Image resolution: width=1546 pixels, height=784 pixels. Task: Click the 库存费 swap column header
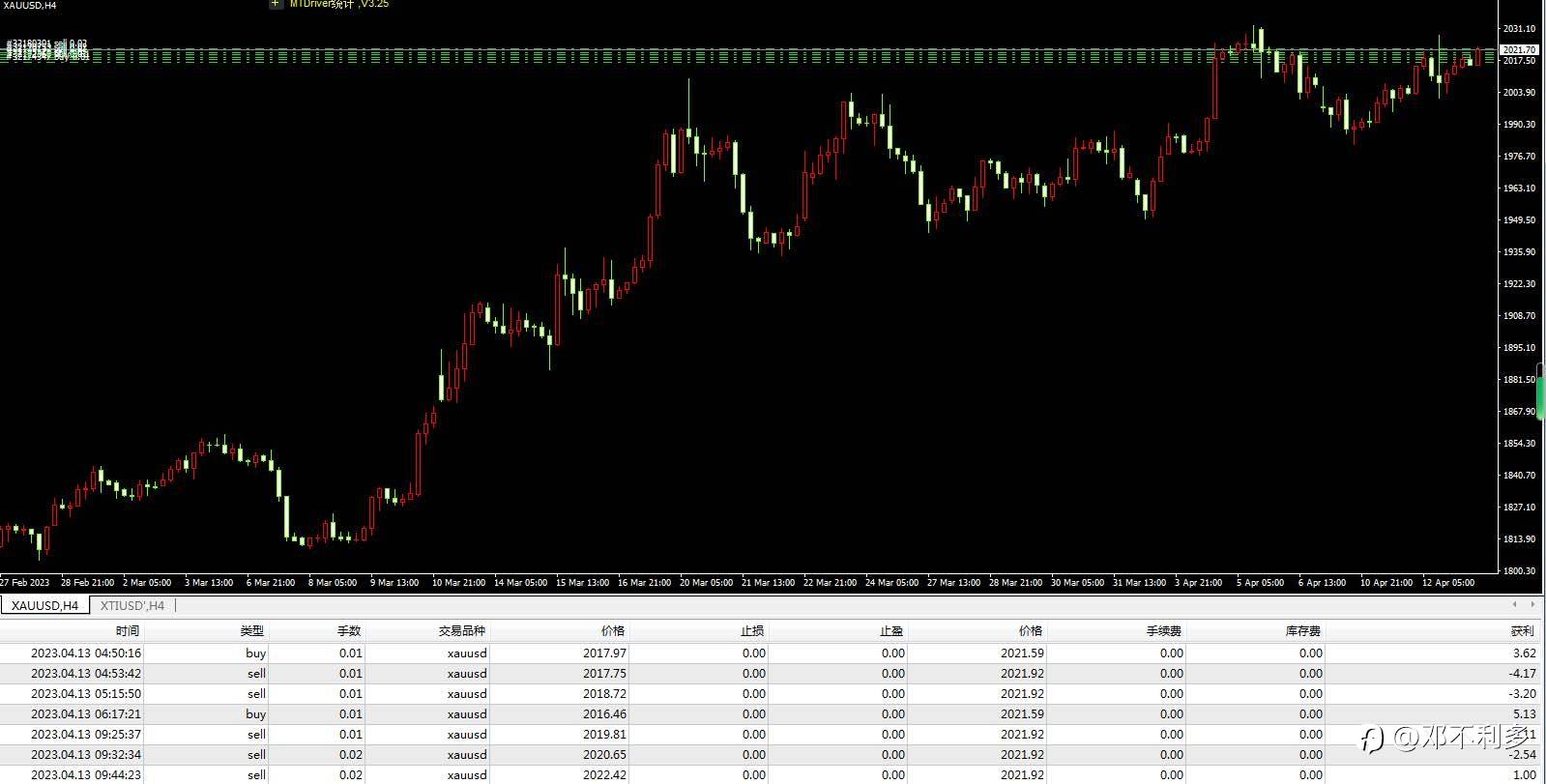[1303, 630]
